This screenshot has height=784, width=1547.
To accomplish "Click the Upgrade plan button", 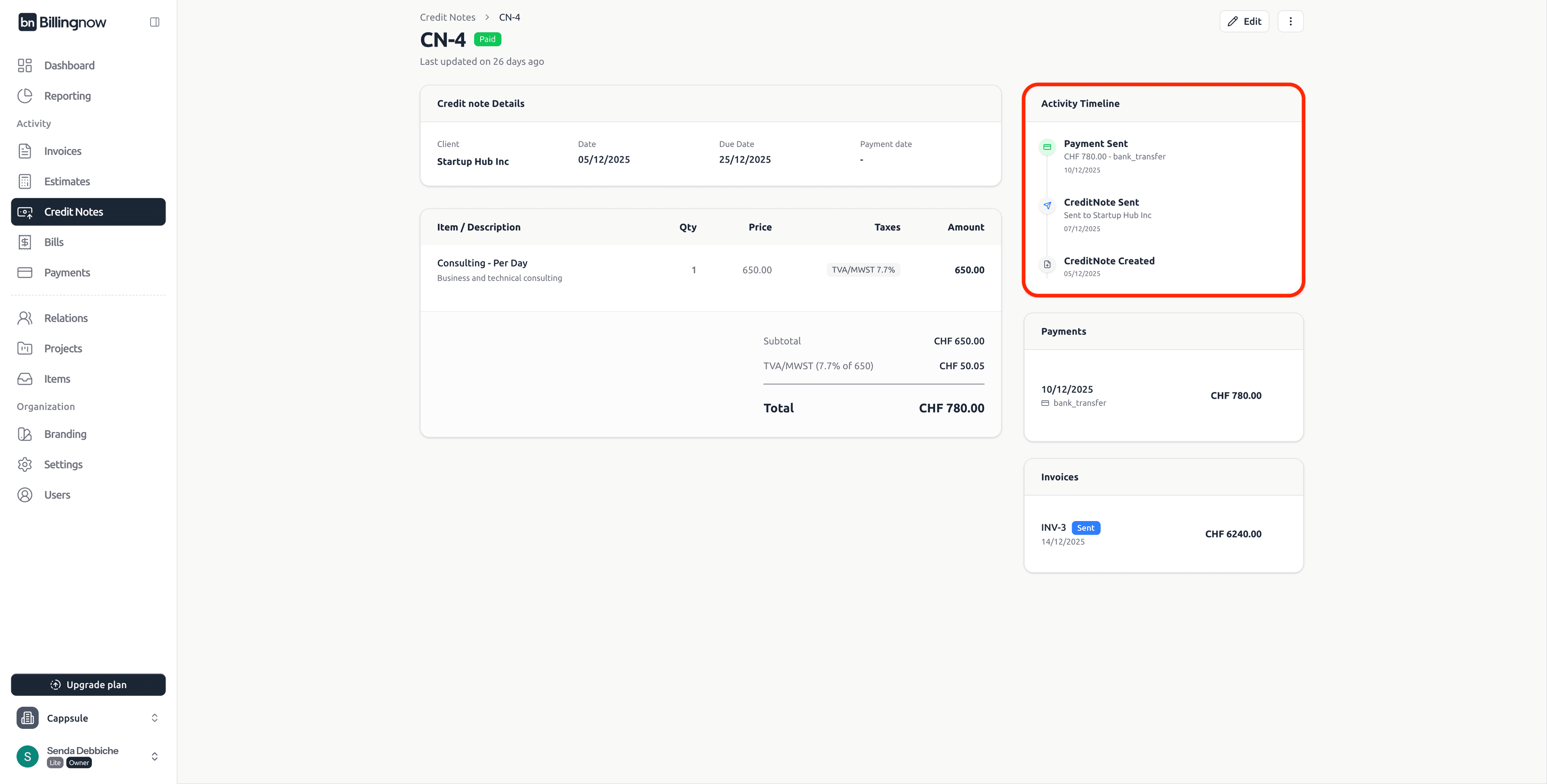I will (88, 685).
